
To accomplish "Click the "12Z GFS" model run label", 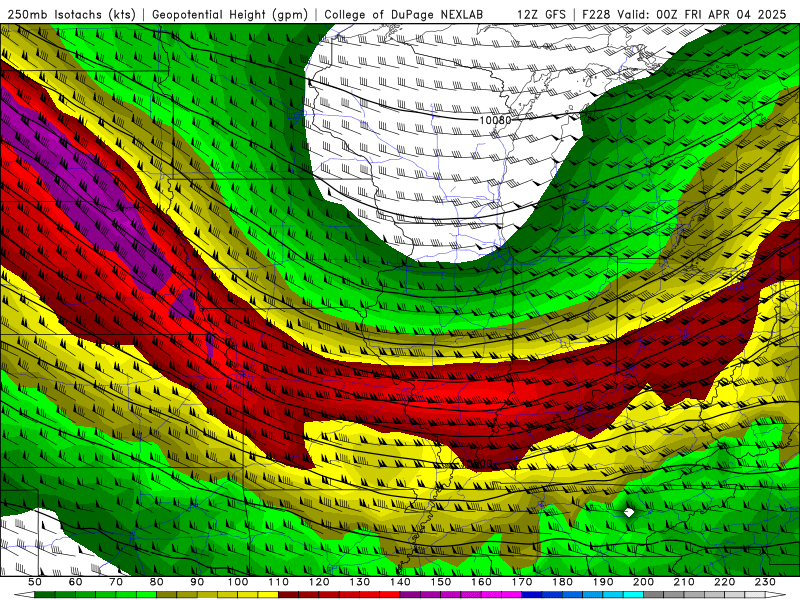I will (x=541, y=14).
